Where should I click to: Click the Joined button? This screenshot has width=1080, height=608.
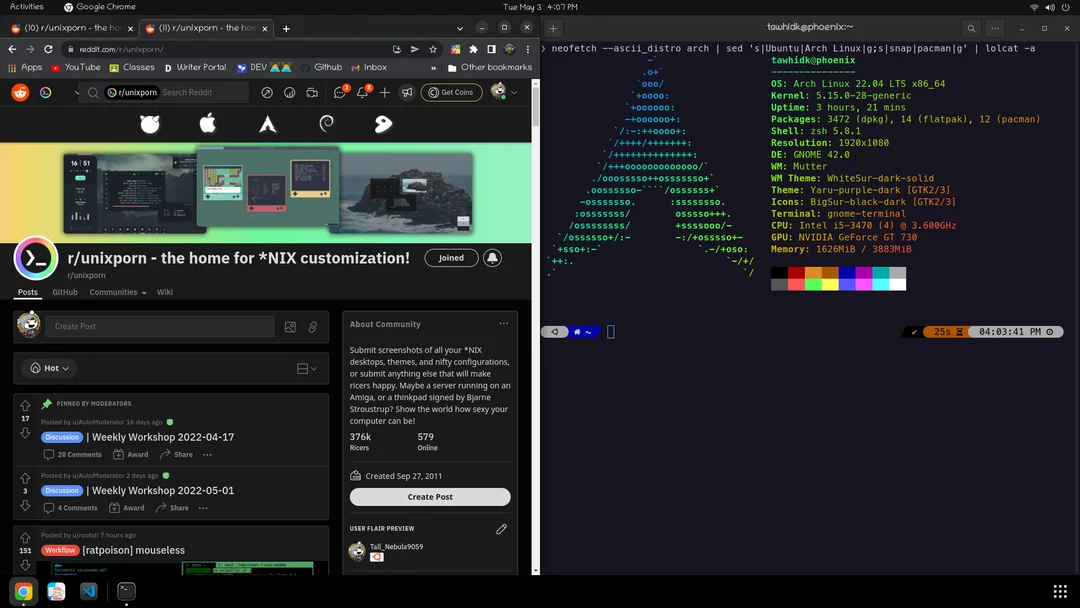click(451, 257)
